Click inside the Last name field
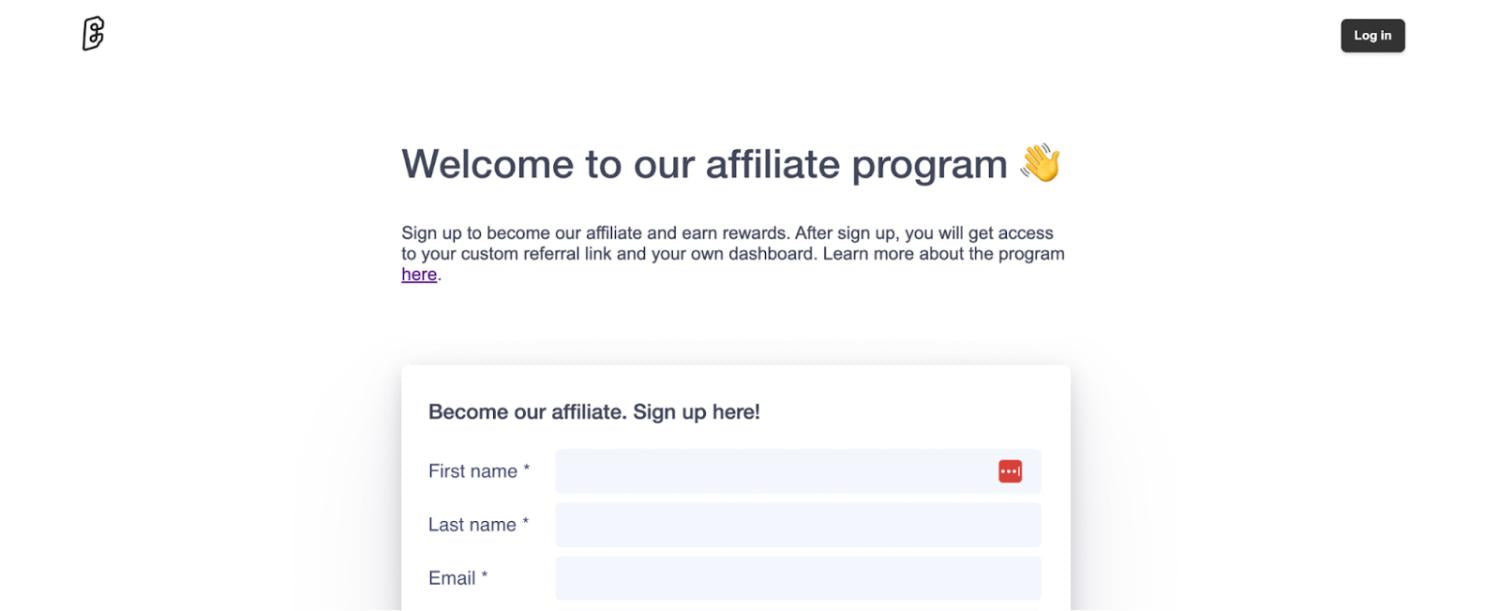This screenshot has width=1500, height=611. coord(798,524)
